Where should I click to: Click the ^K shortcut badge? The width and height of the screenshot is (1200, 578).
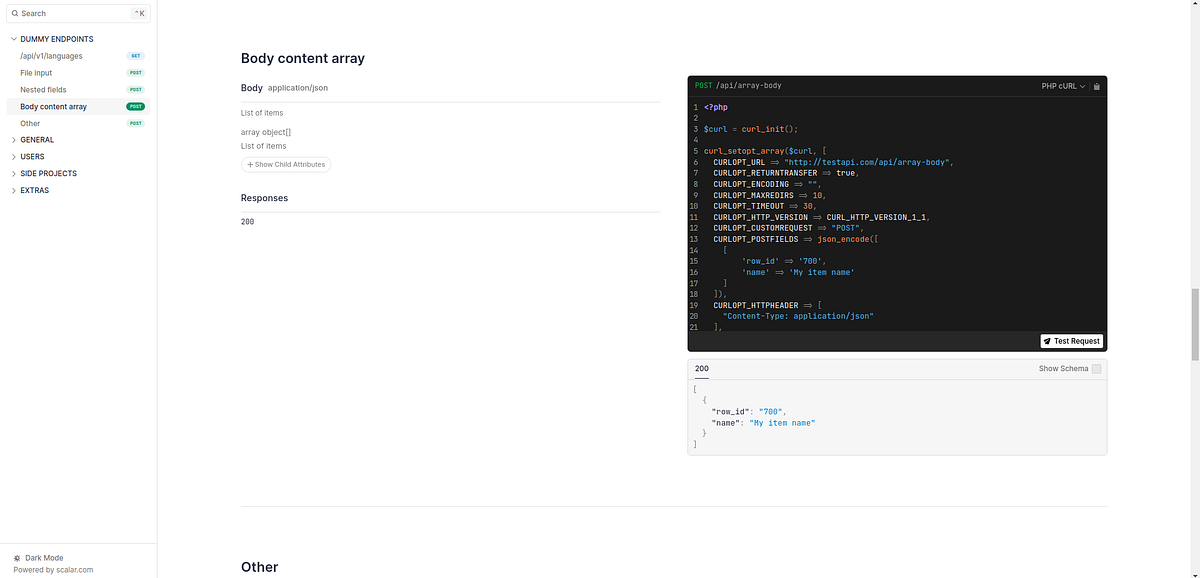click(138, 14)
